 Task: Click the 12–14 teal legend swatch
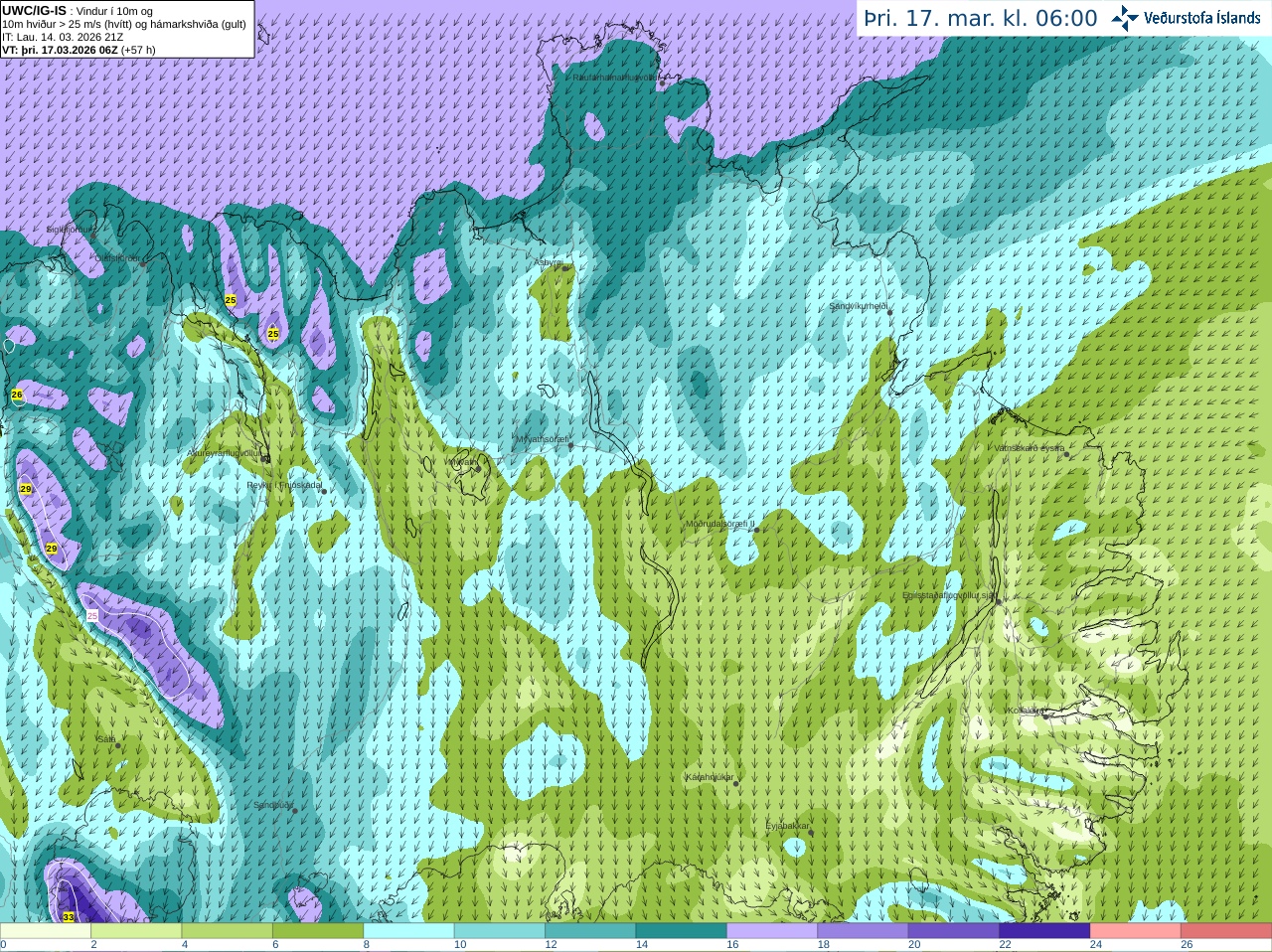click(x=590, y=931)
